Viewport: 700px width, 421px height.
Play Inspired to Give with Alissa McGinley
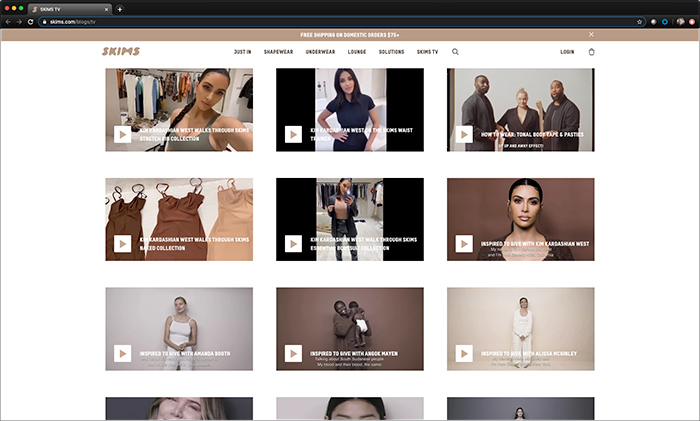tap(464, 354)
